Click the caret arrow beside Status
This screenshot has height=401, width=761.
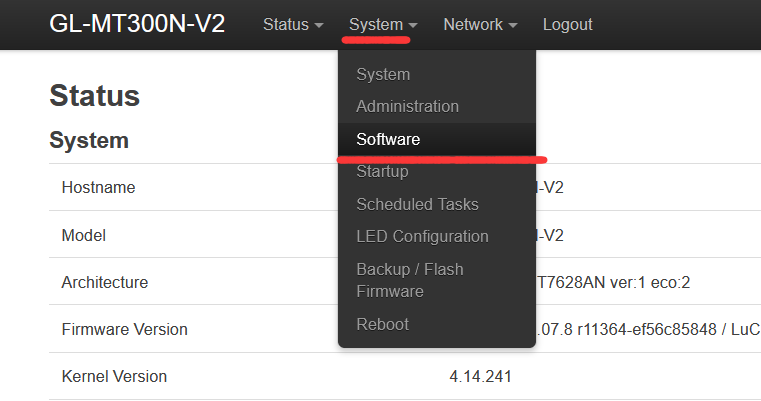[319, 25]
